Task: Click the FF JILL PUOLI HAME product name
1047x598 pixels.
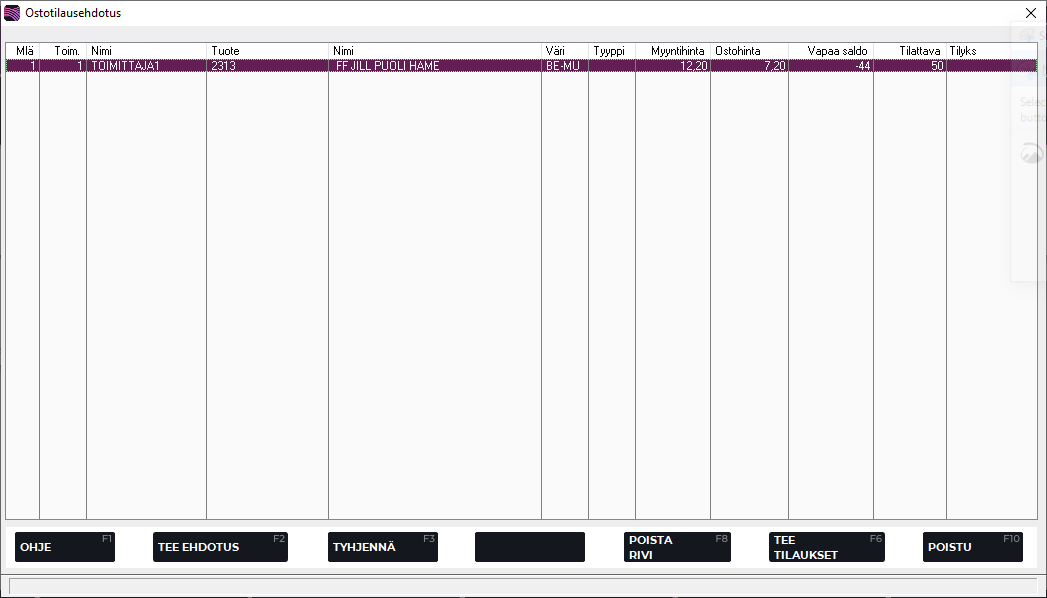Action: 434,66
